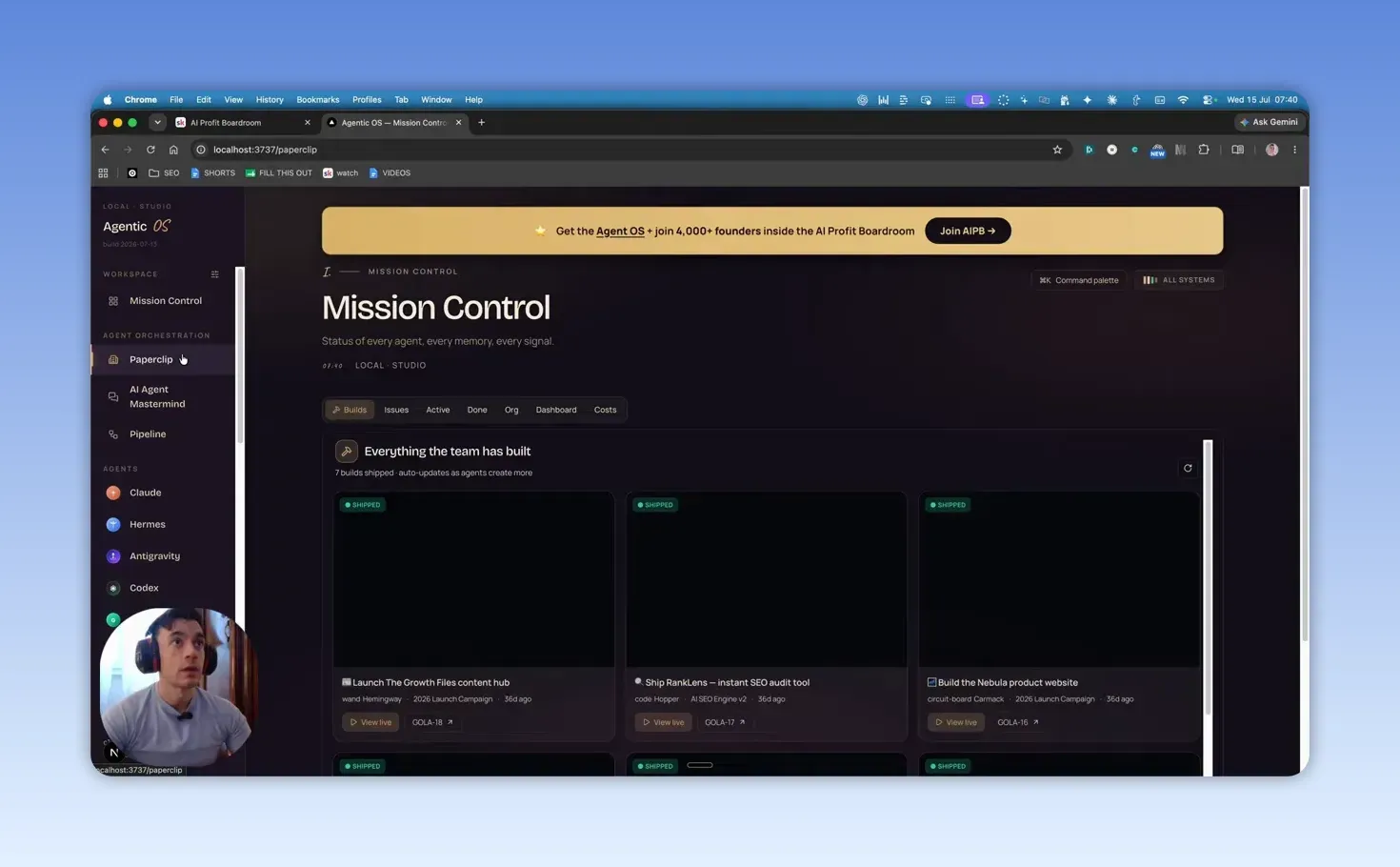Expand the Chrome tab search dropdown
This screenshot has height=867, width=1400.
[x=157, y=122]
